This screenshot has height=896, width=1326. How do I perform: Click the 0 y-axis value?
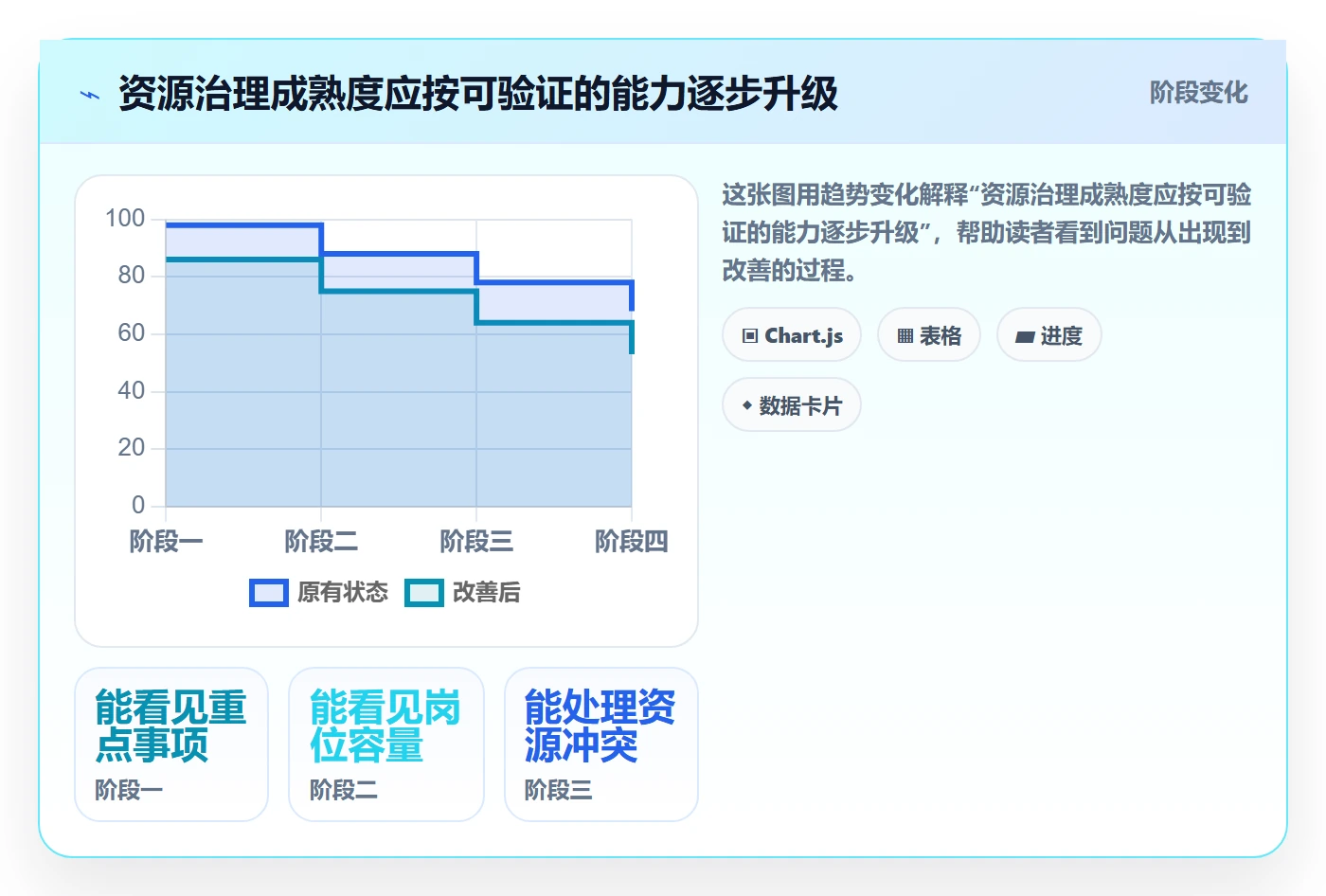pos(138,506)
